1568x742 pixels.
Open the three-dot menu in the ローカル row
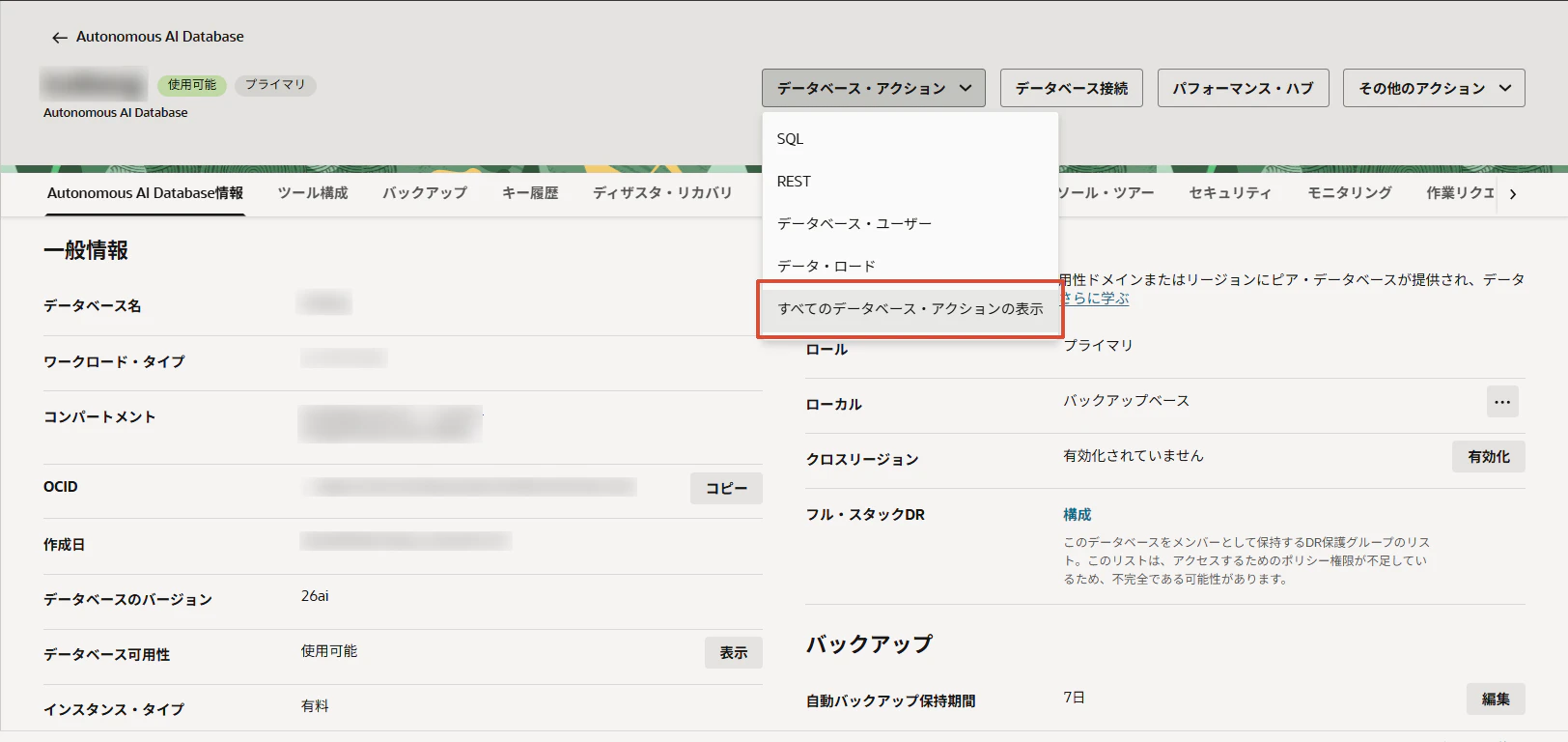(1502, 402)
